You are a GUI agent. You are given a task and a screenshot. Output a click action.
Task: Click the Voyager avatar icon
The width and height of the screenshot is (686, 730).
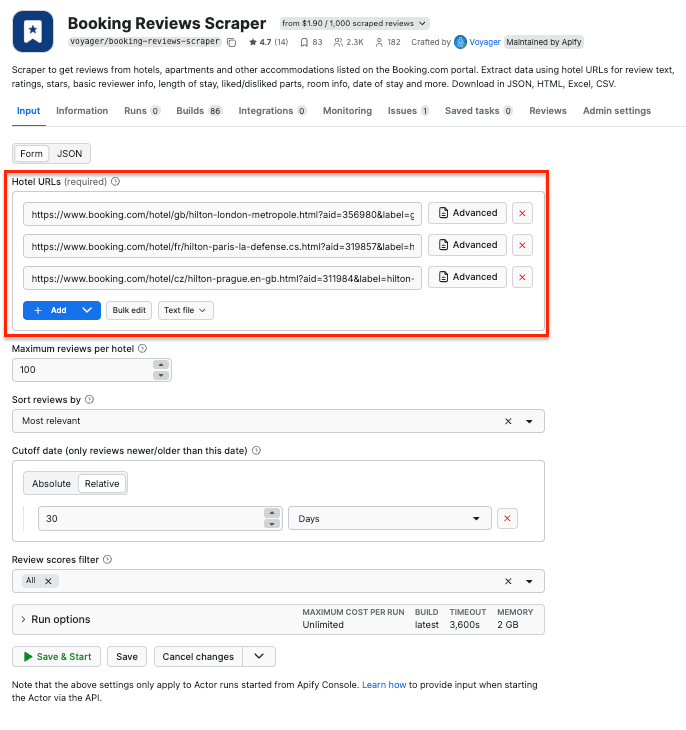click(x=460, y=42)
